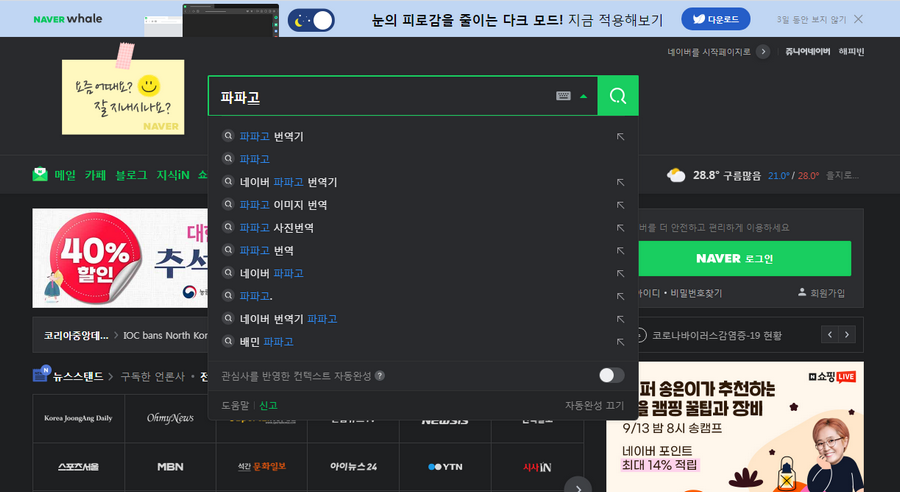Click fill arrow for 배민 파파고 suggestion
The image size is (900, 492).
620,342
